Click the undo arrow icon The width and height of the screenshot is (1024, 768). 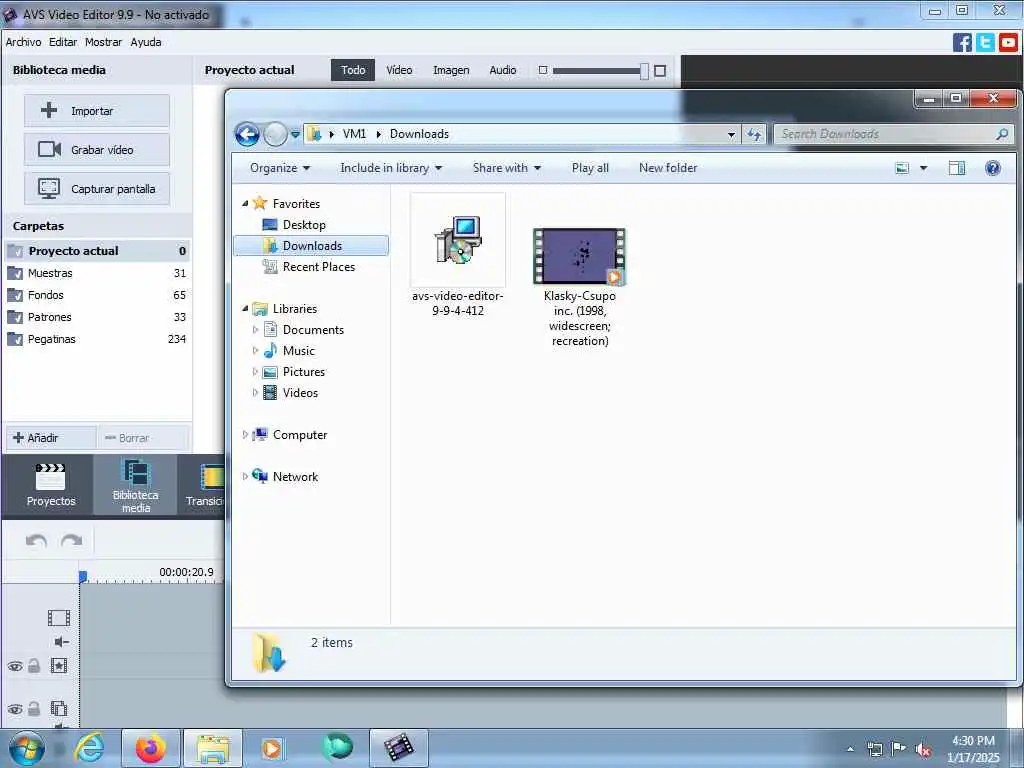point(36,541)
